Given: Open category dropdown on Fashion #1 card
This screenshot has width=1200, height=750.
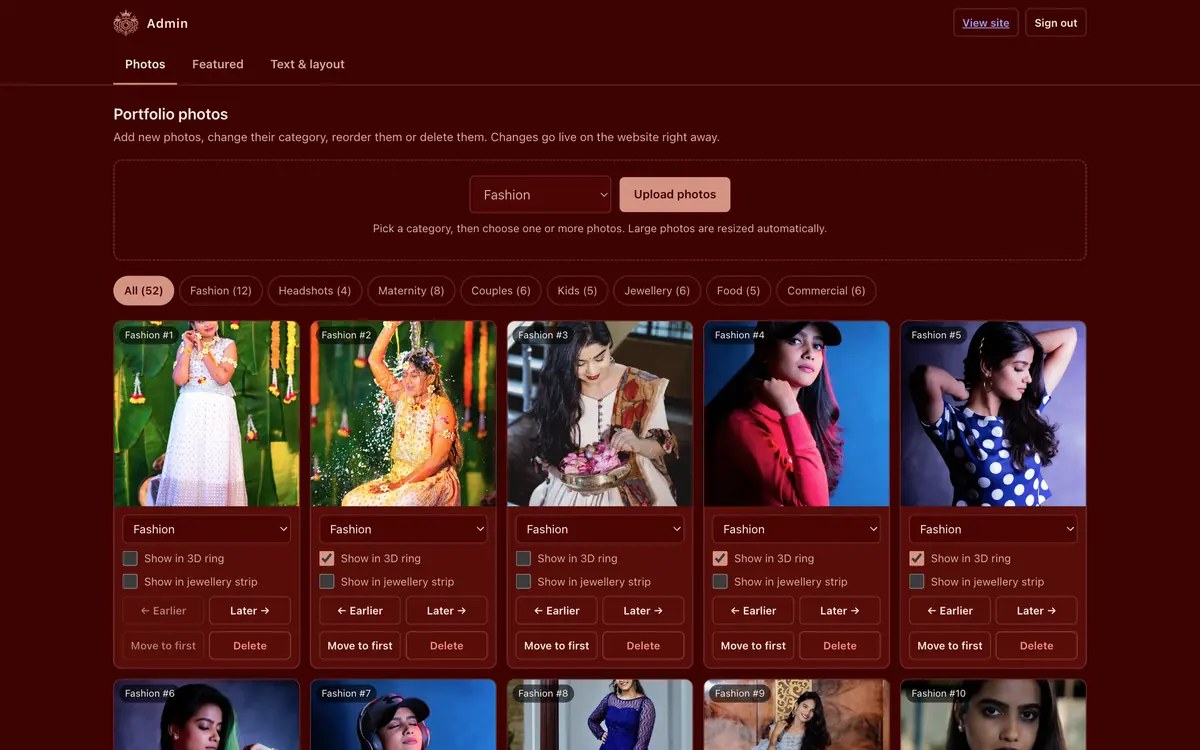Looking at the screenshot, I should click(x=207, y=529).
